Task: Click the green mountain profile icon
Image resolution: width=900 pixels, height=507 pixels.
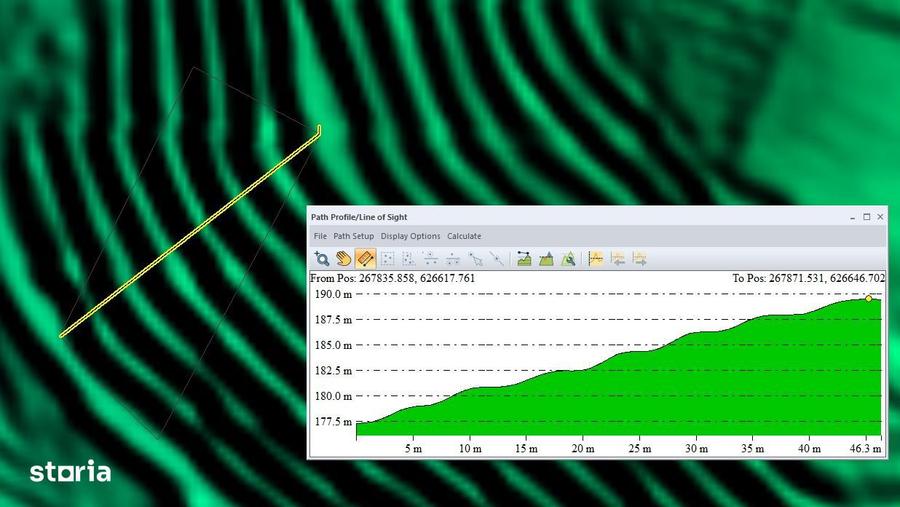Action: pos(546,259)
